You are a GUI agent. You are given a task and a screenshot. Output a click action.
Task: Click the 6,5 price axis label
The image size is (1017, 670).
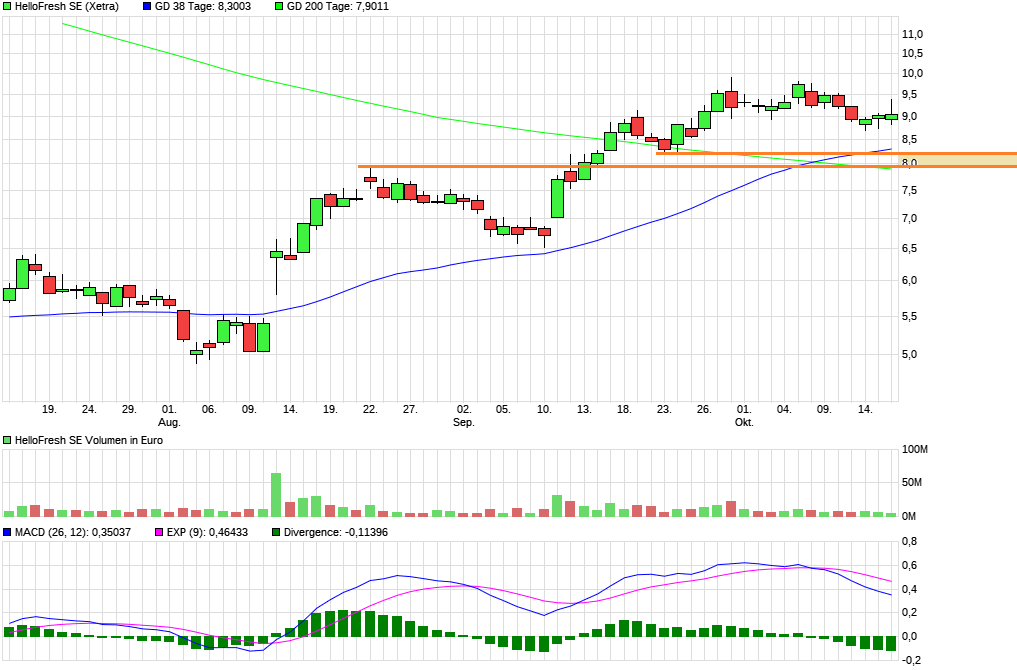tap(910, 248)
